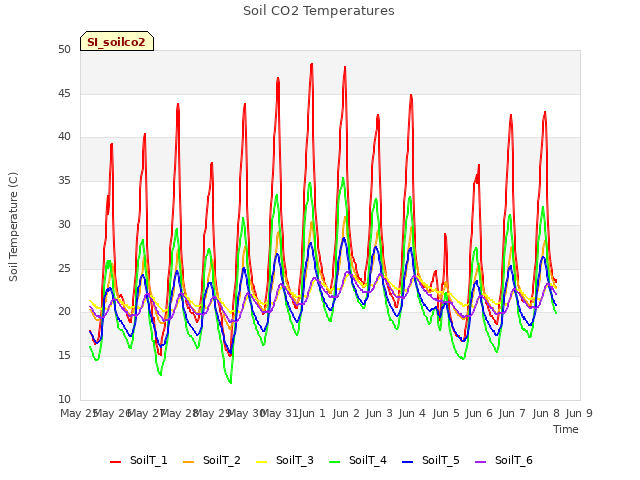
Task: Click the orange SoilT_2 legend swatch
Action: pyautogui.click(x=189, y=462)
